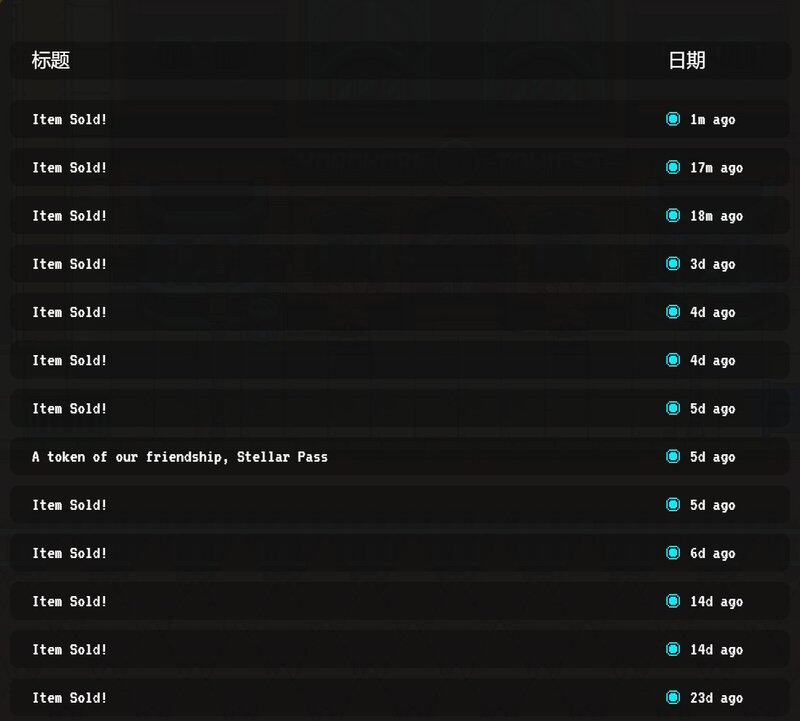Open "A token of our friendship, Stellar Pass"

click(180, 457)
